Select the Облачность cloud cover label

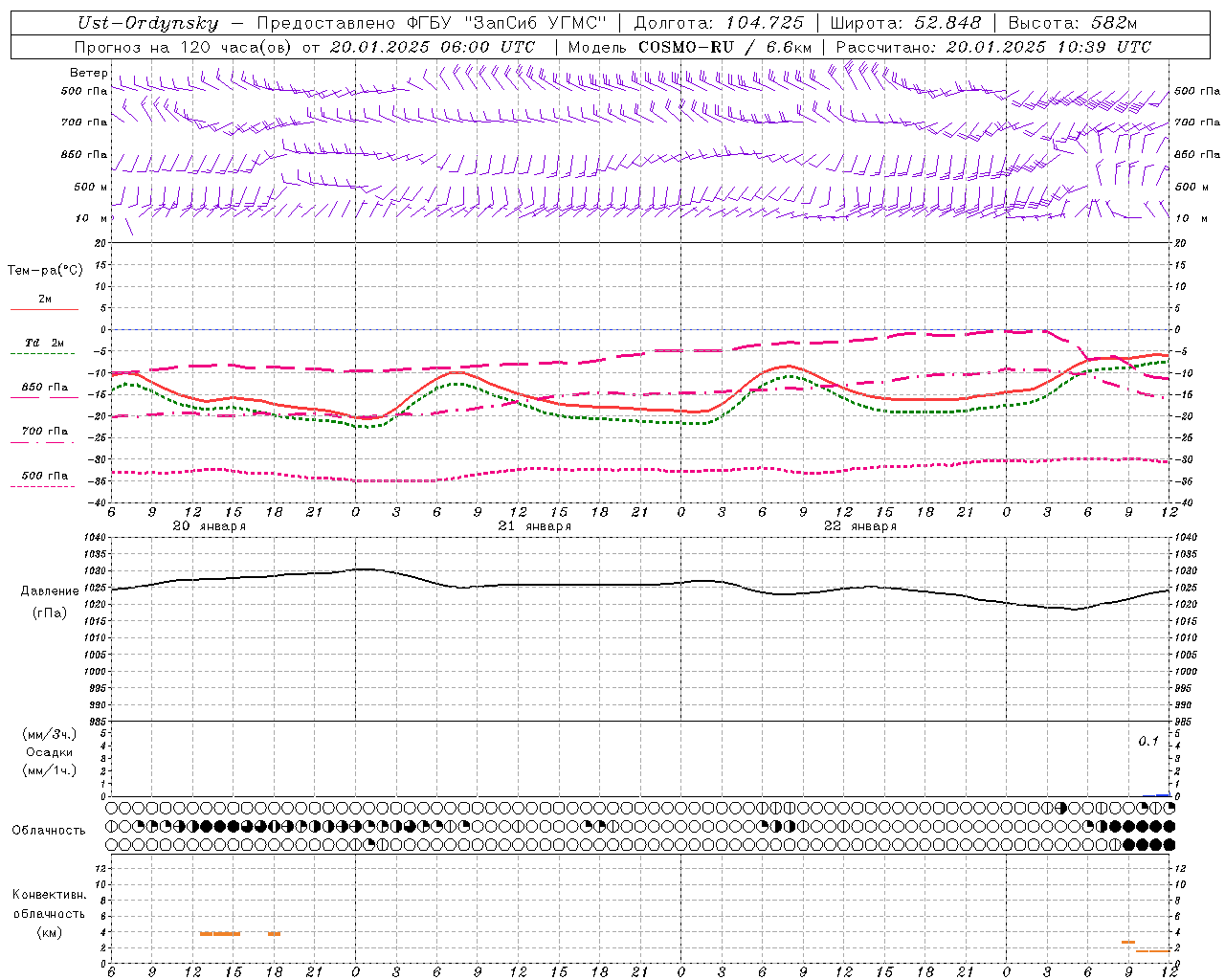click(49, 830)
